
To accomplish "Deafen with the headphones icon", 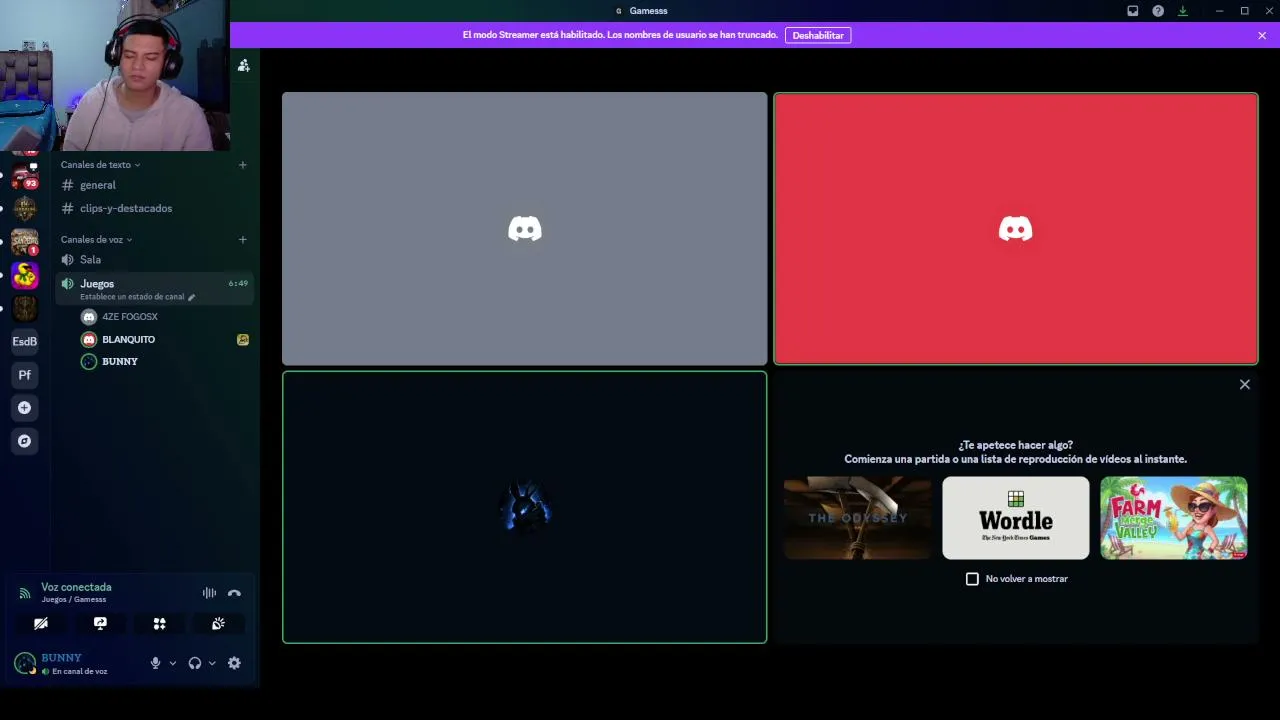I will [195, 663].
